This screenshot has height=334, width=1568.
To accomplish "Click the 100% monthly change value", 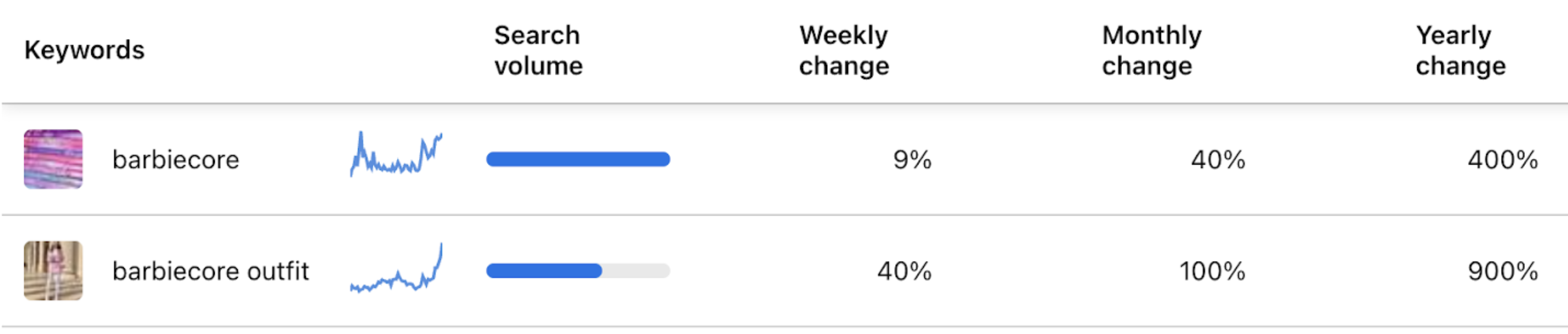I will click(1212, 271).
